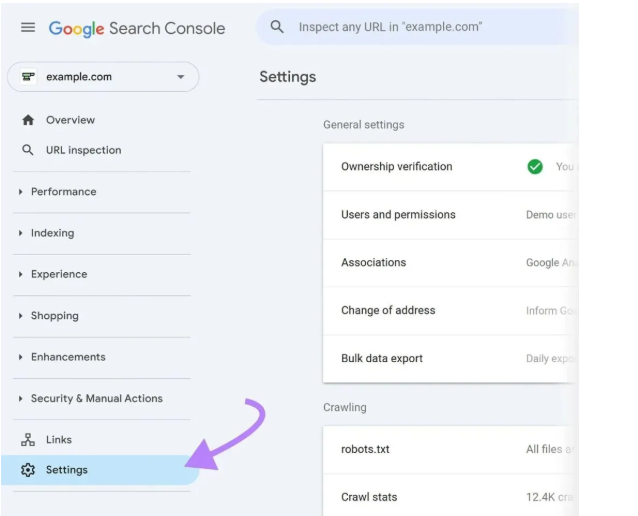Click the search magnifier icon in top bar
Screen dimensions: 638x516
[x=278, y=27]
